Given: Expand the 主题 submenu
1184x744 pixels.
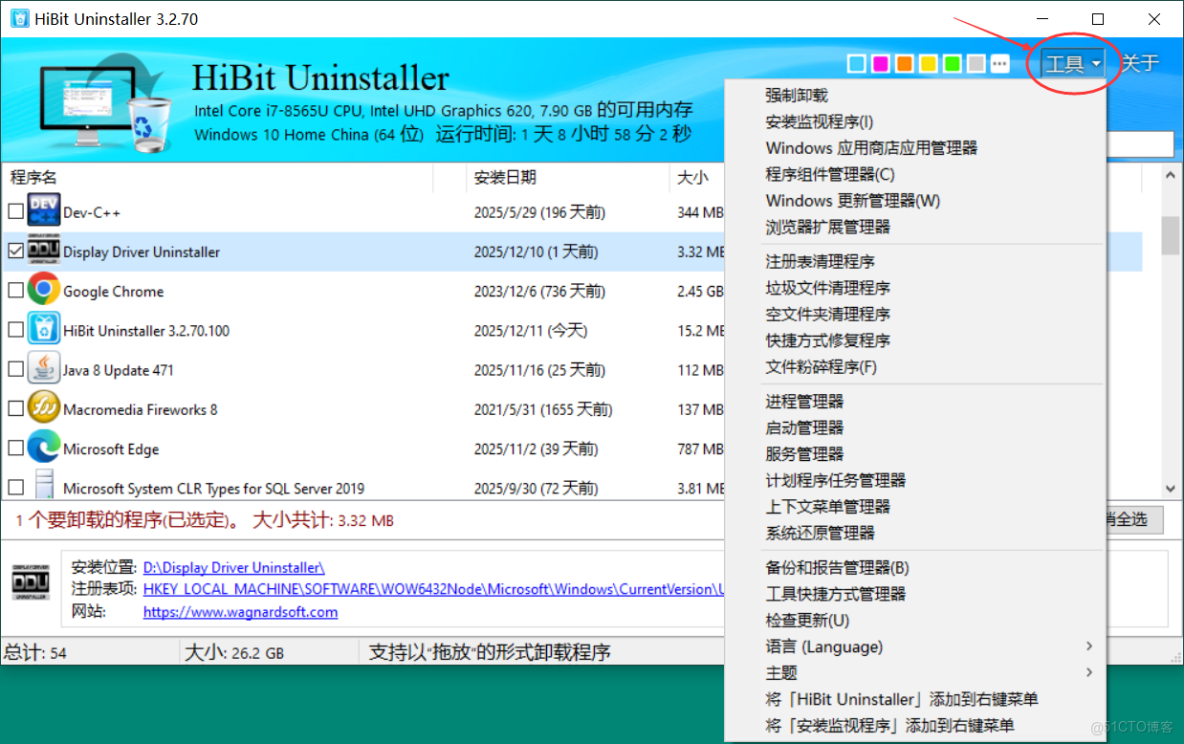Looking at the screenshot, I should click(782, 673).
